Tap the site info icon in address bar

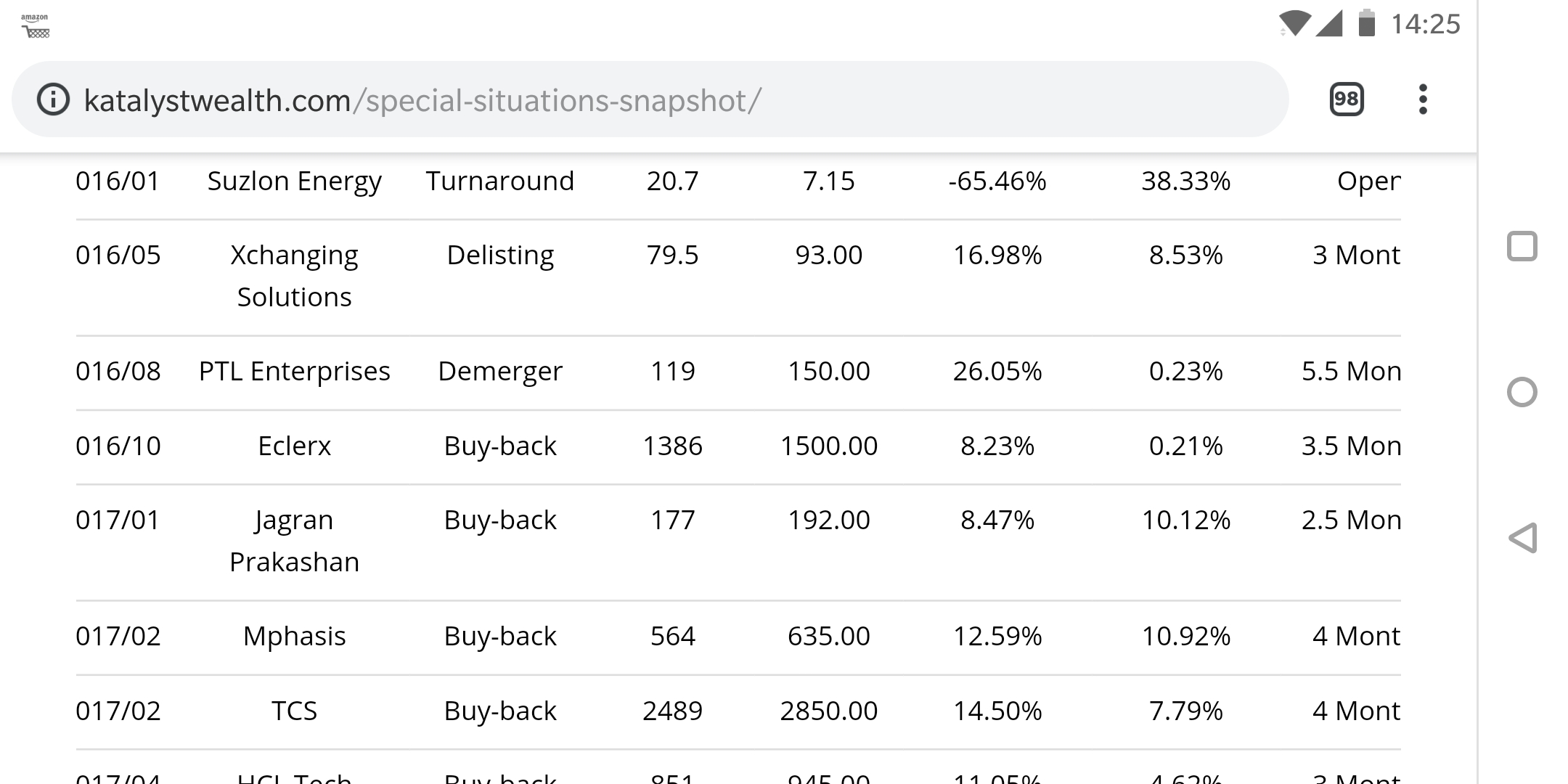53,99
